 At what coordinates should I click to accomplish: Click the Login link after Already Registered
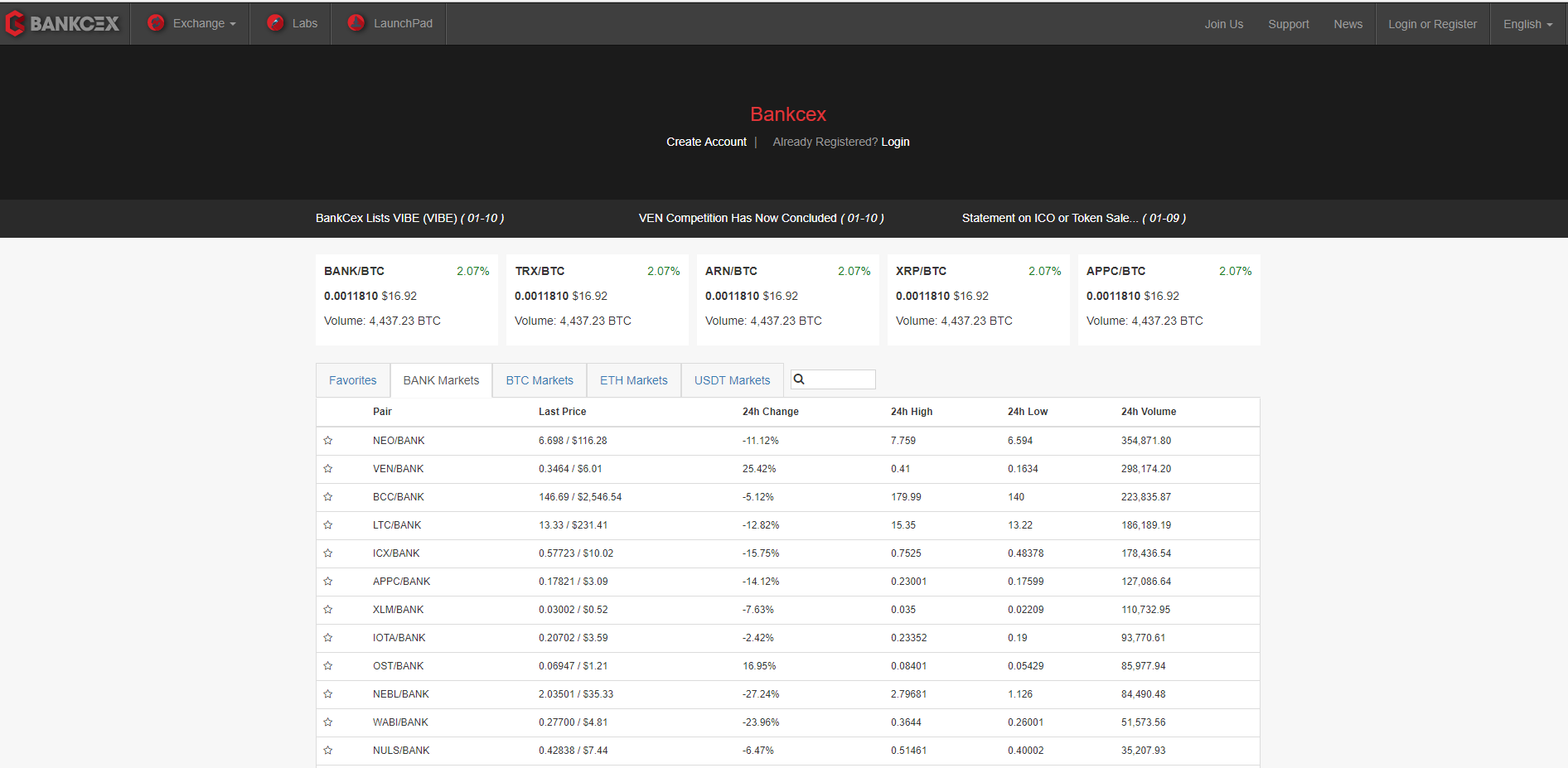pyautogui.click(x=895, y=142)
